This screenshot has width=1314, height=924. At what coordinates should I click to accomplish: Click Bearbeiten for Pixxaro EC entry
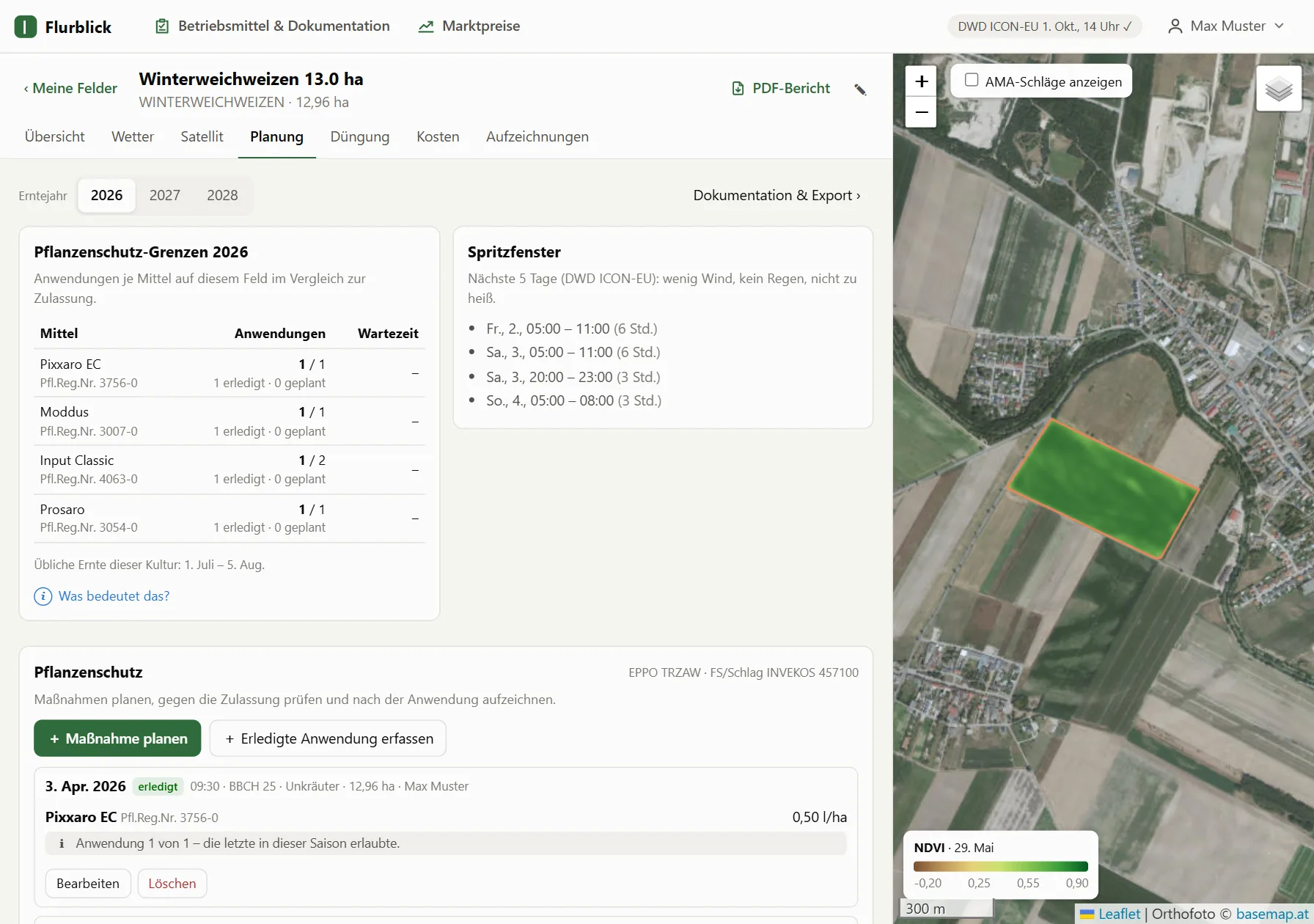pyautogui.click(x=88, y=884)
